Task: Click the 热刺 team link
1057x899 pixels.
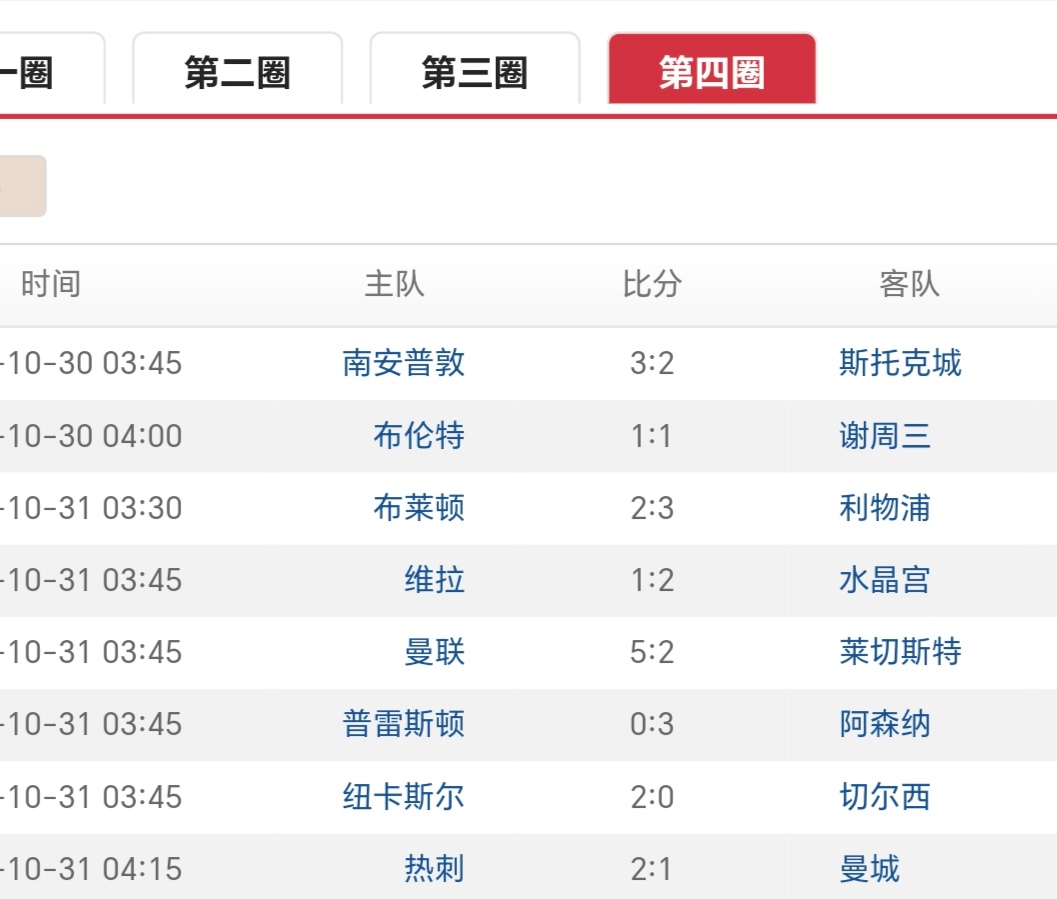Action: [x=434, y=869]
